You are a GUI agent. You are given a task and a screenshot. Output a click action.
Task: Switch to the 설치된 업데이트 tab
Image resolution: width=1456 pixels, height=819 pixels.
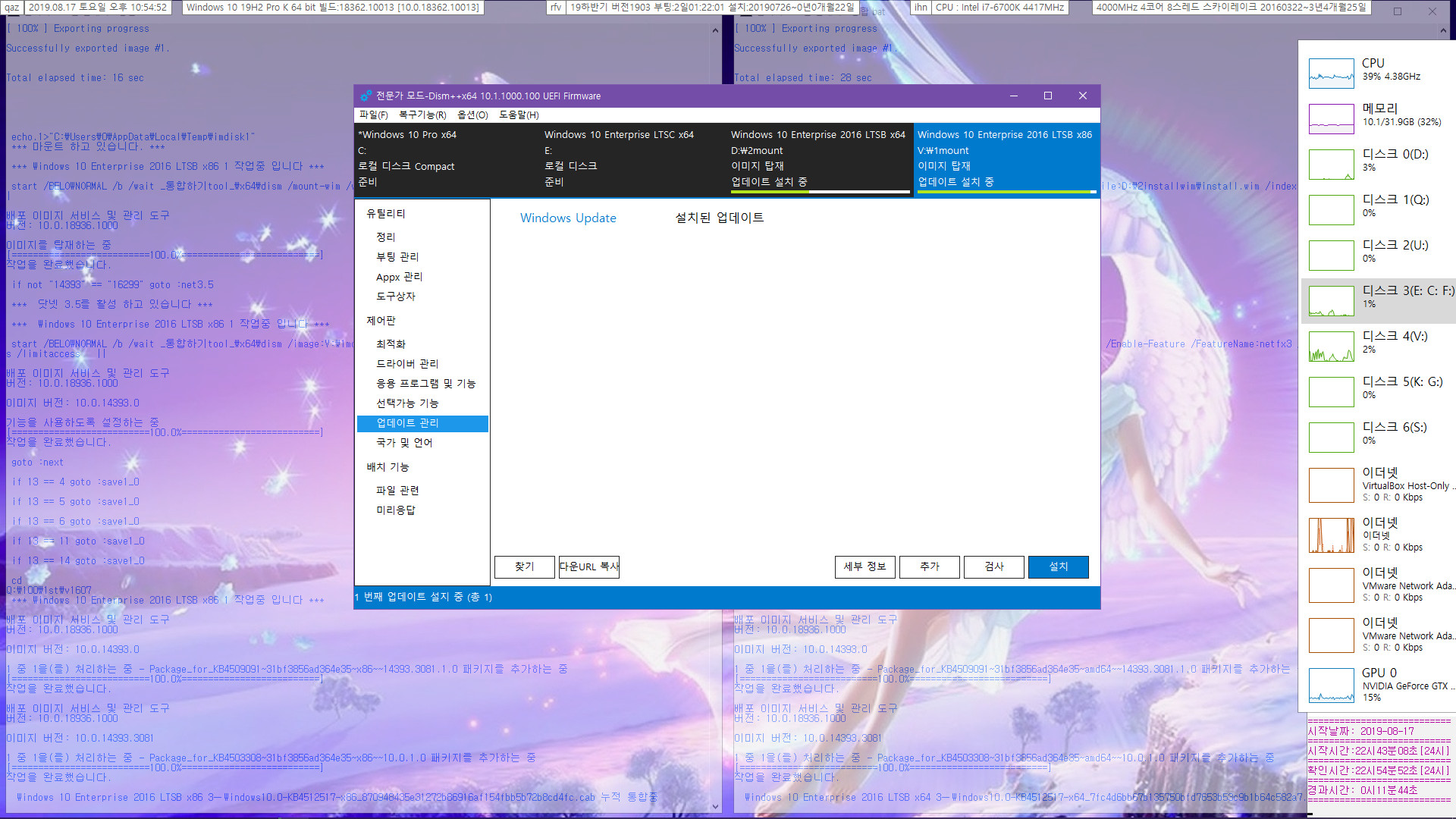coord(720,218)
